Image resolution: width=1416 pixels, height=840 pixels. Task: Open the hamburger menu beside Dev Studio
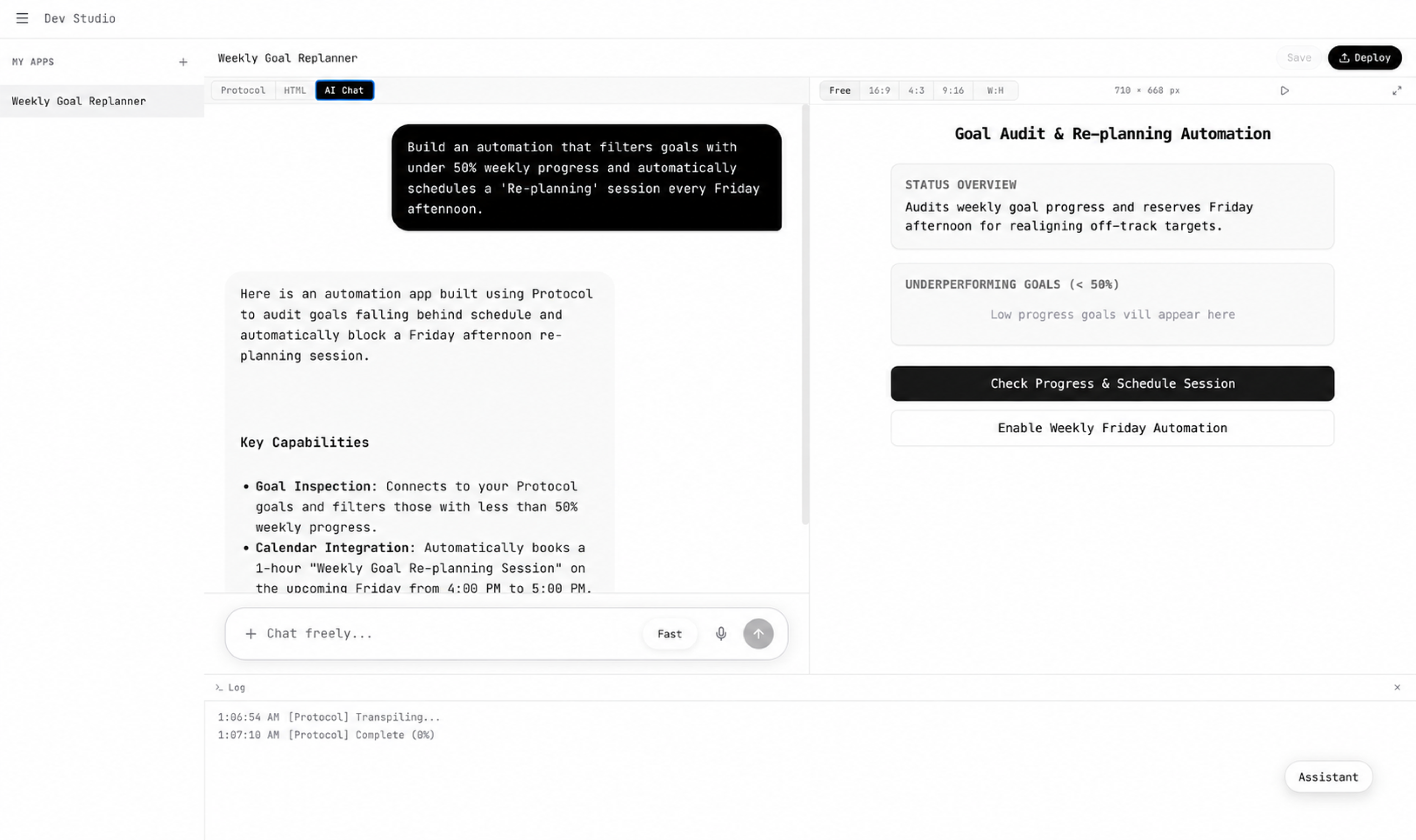pos(21,18)
